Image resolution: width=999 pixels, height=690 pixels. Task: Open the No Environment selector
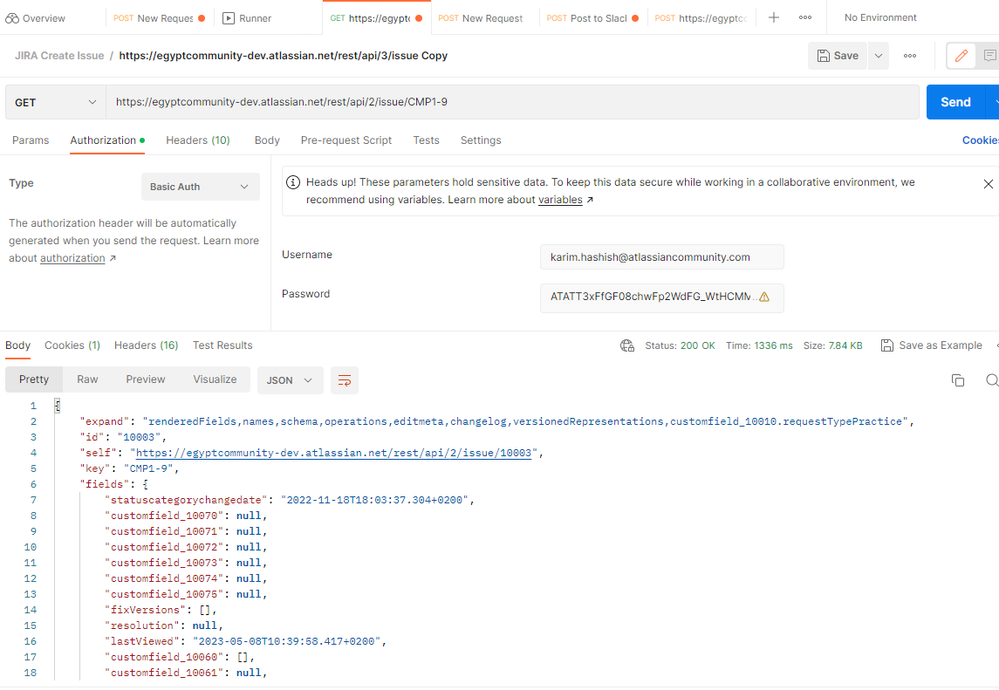[880, 18]
